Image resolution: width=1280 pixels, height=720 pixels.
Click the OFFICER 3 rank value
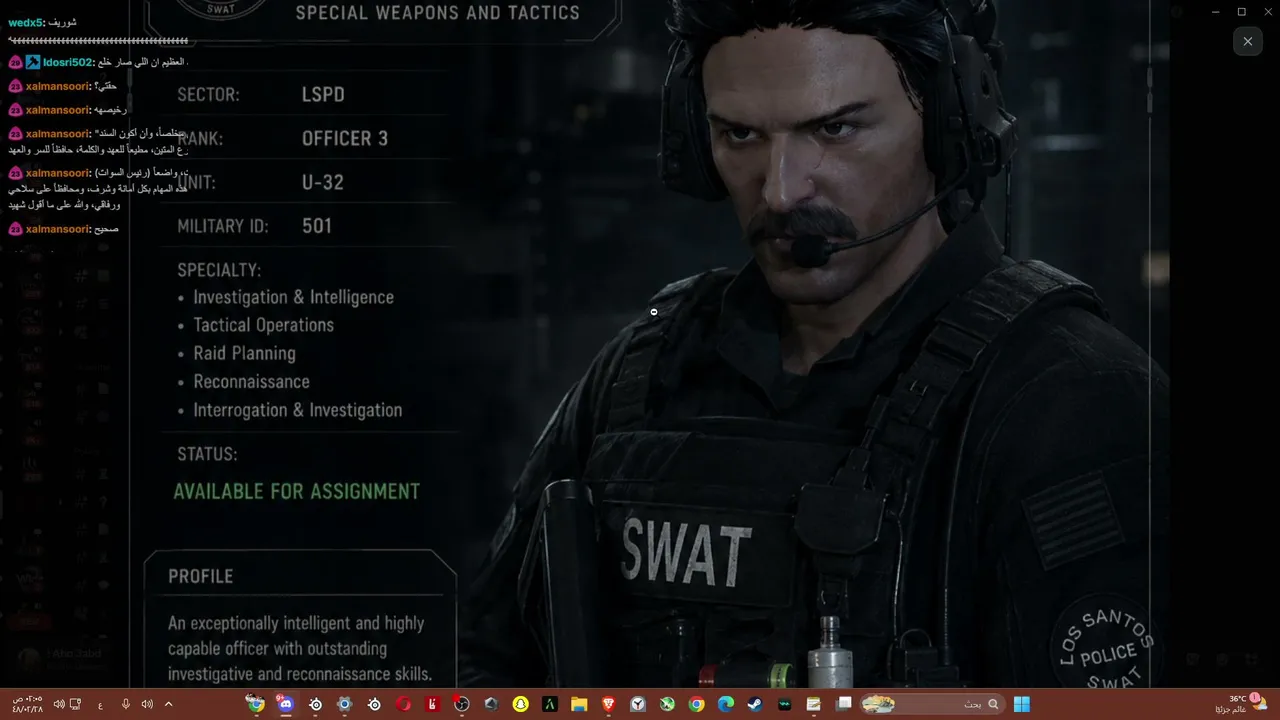[x=345, y=138]
